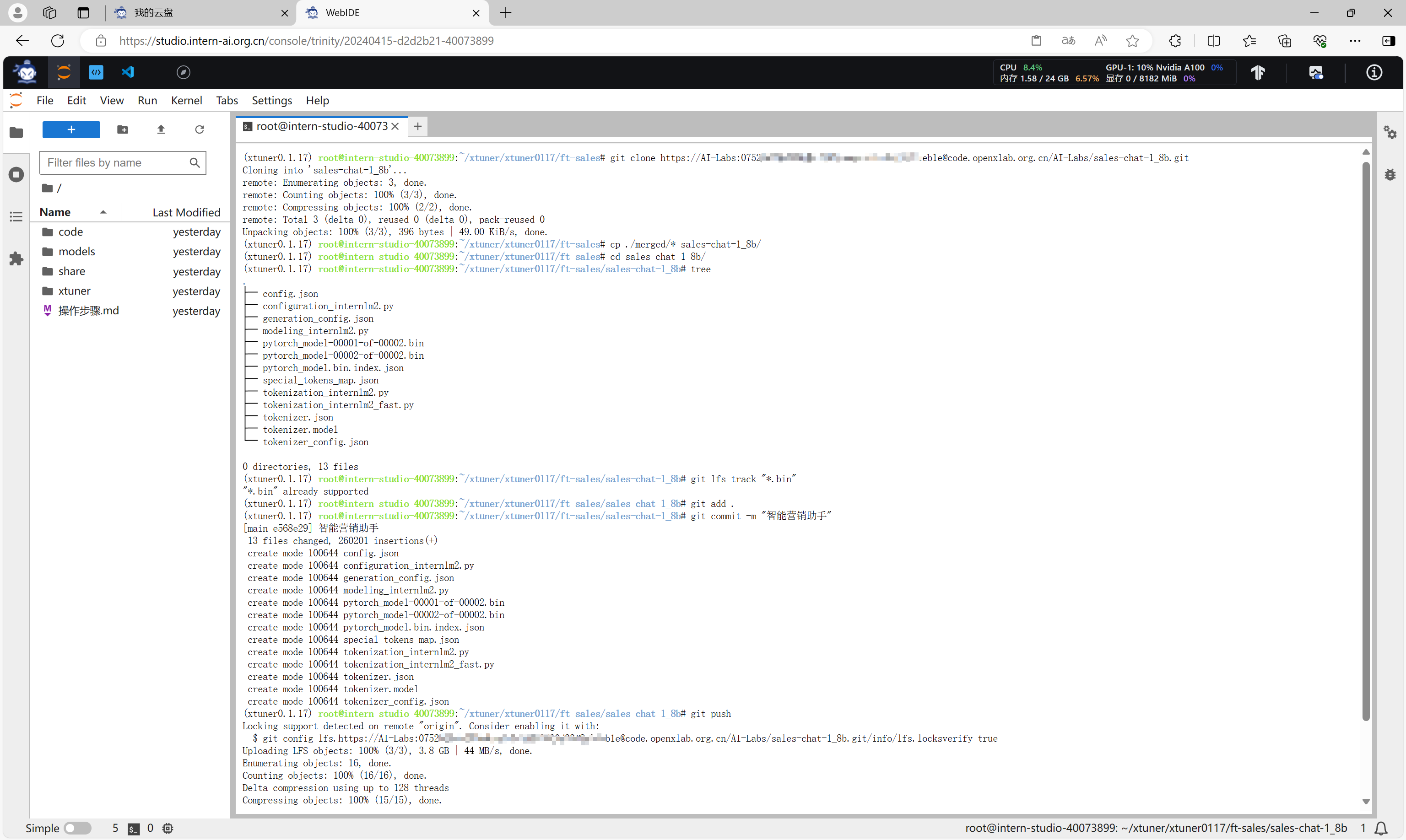Open the share folder
The image size is (1406, 840).
coord(131,271)
